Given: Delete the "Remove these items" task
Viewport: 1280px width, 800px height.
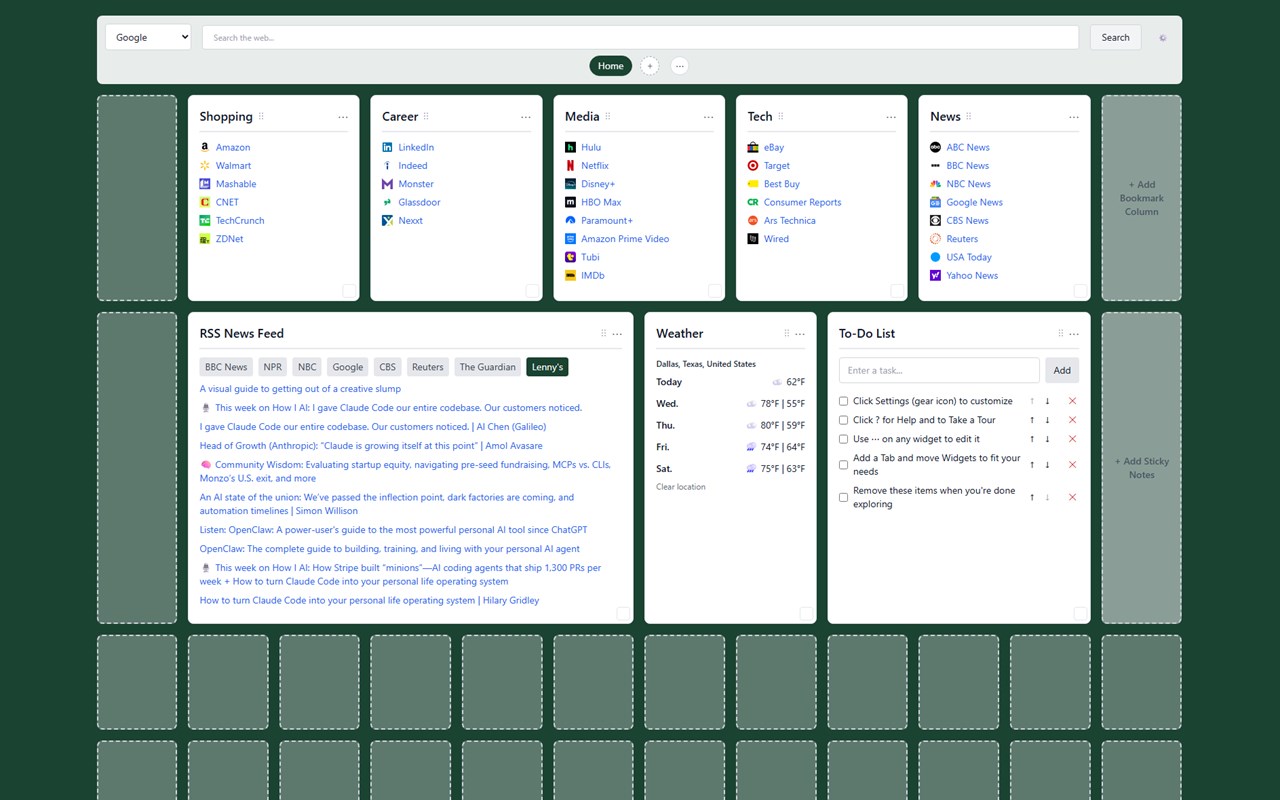Looking at the screenshot, I should tap(1072, 497).
